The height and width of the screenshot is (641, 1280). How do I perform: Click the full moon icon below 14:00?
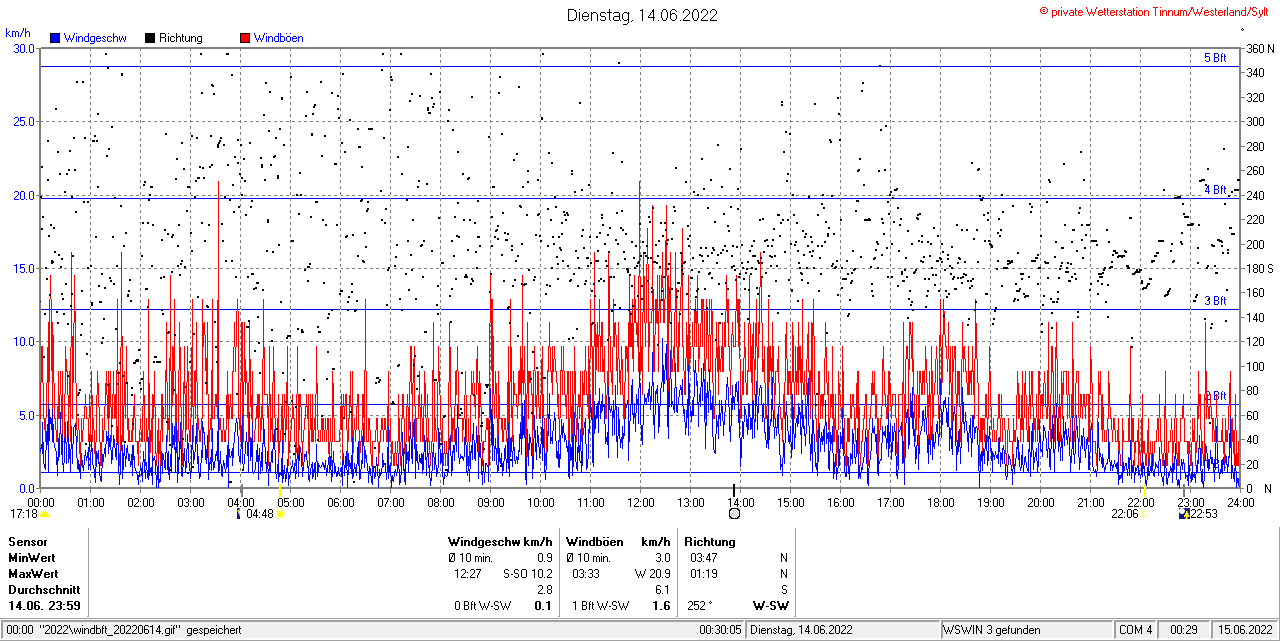(x=735, y=513)
